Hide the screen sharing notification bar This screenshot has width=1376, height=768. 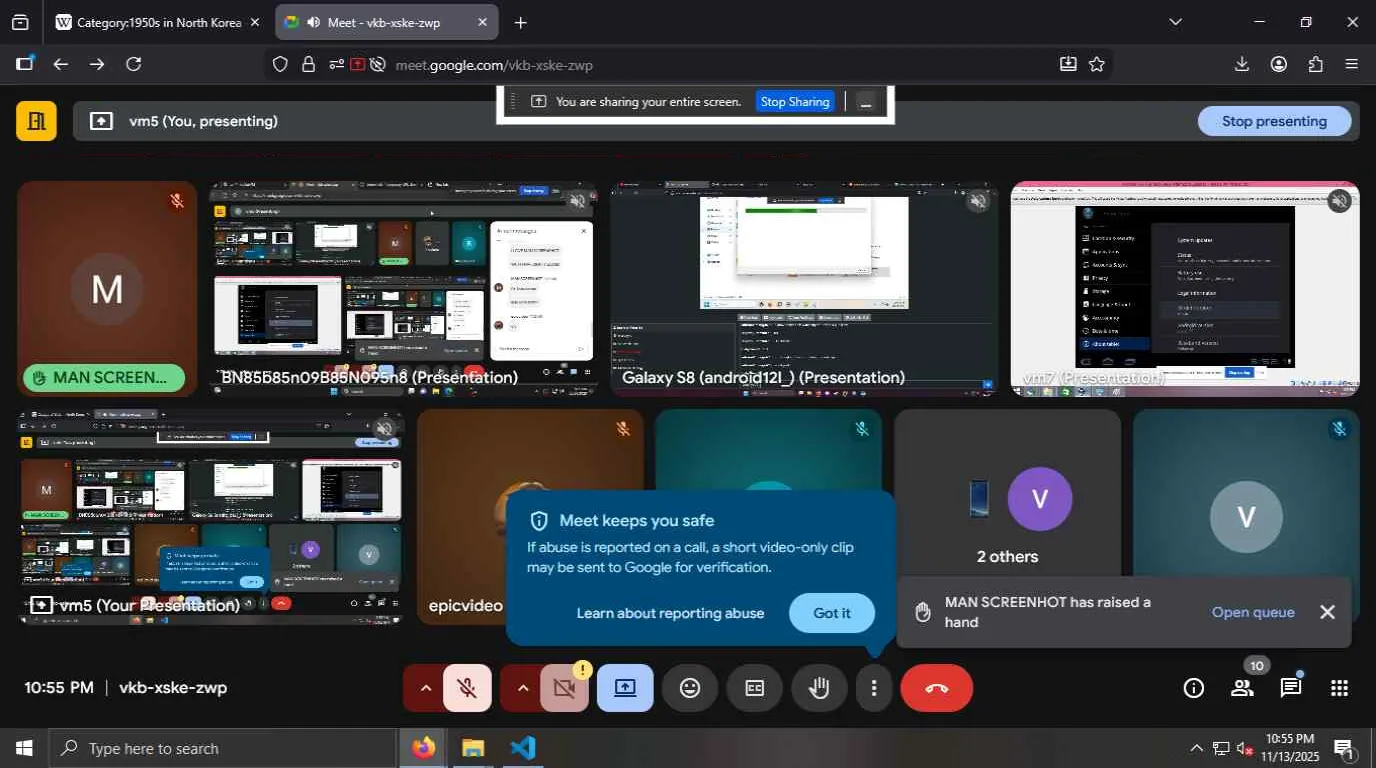coord(866,102)
